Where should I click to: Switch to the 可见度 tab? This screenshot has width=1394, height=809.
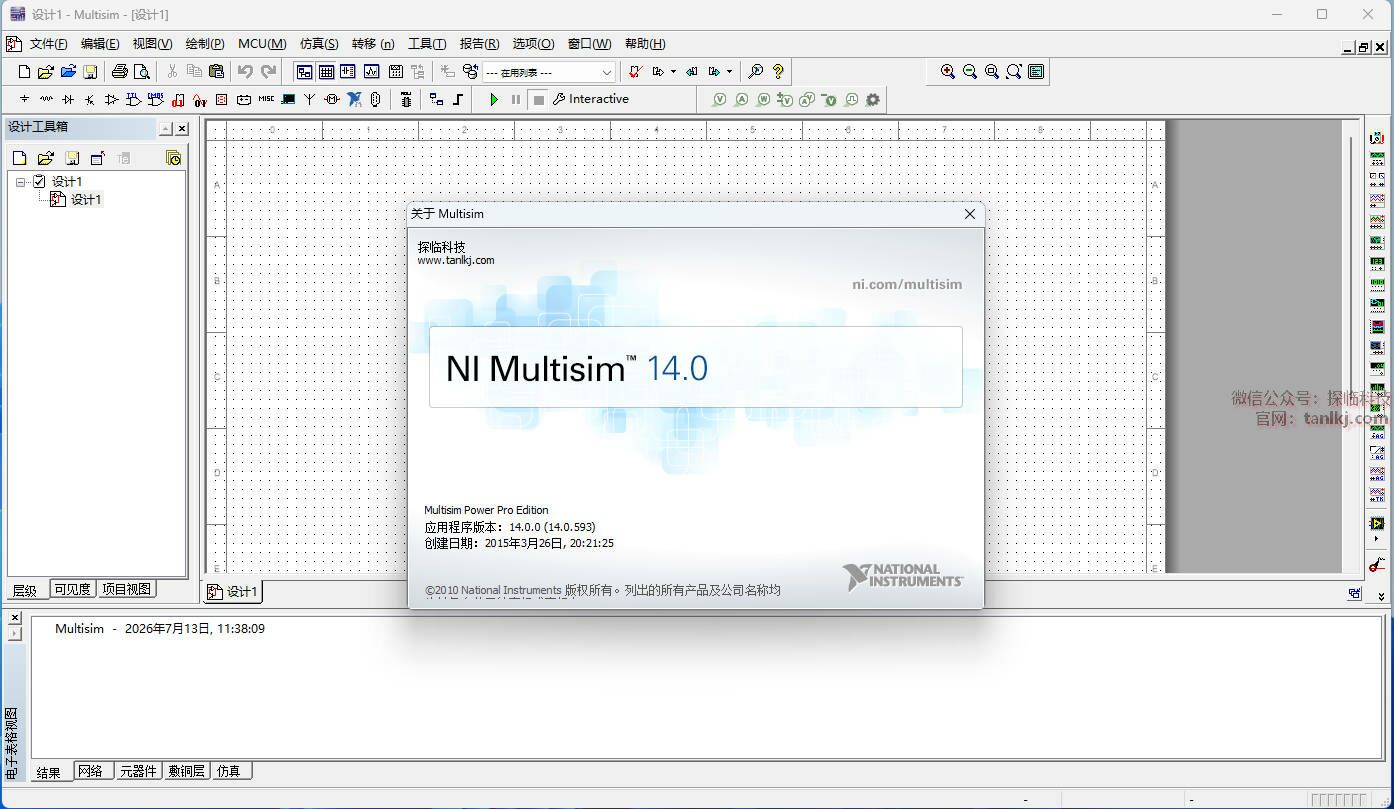[x=72, y=589]
